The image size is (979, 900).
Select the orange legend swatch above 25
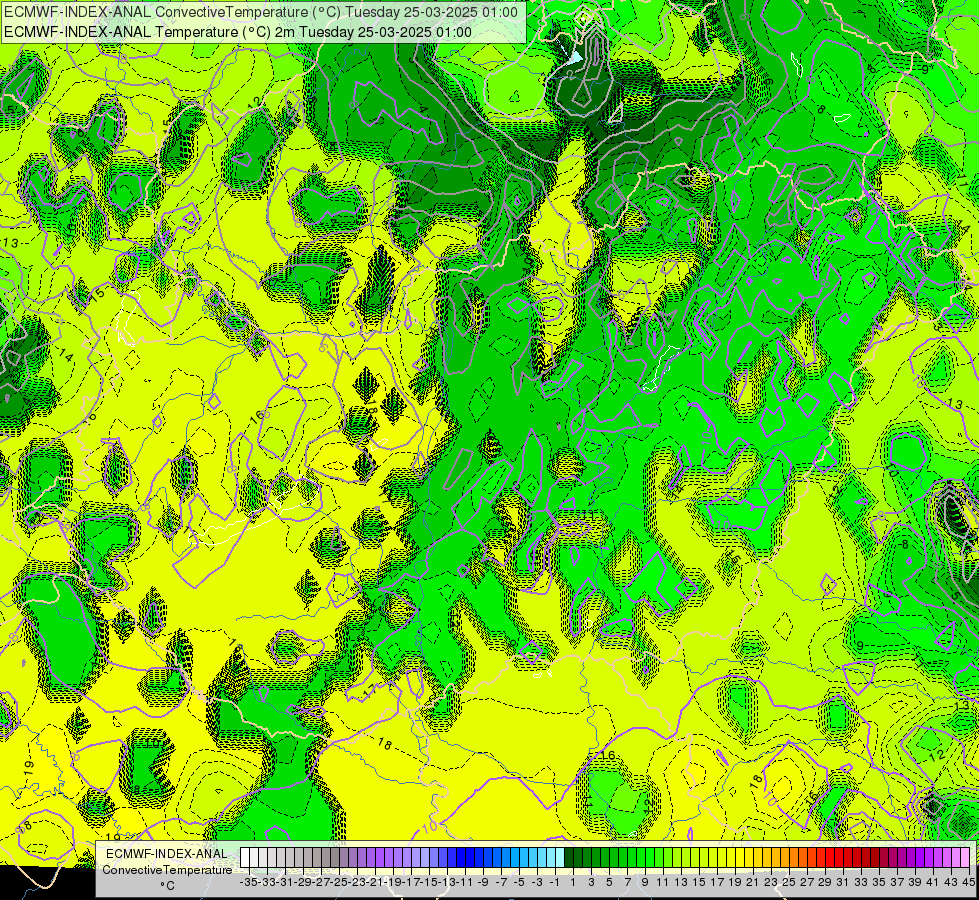click(x=784, y=857)
